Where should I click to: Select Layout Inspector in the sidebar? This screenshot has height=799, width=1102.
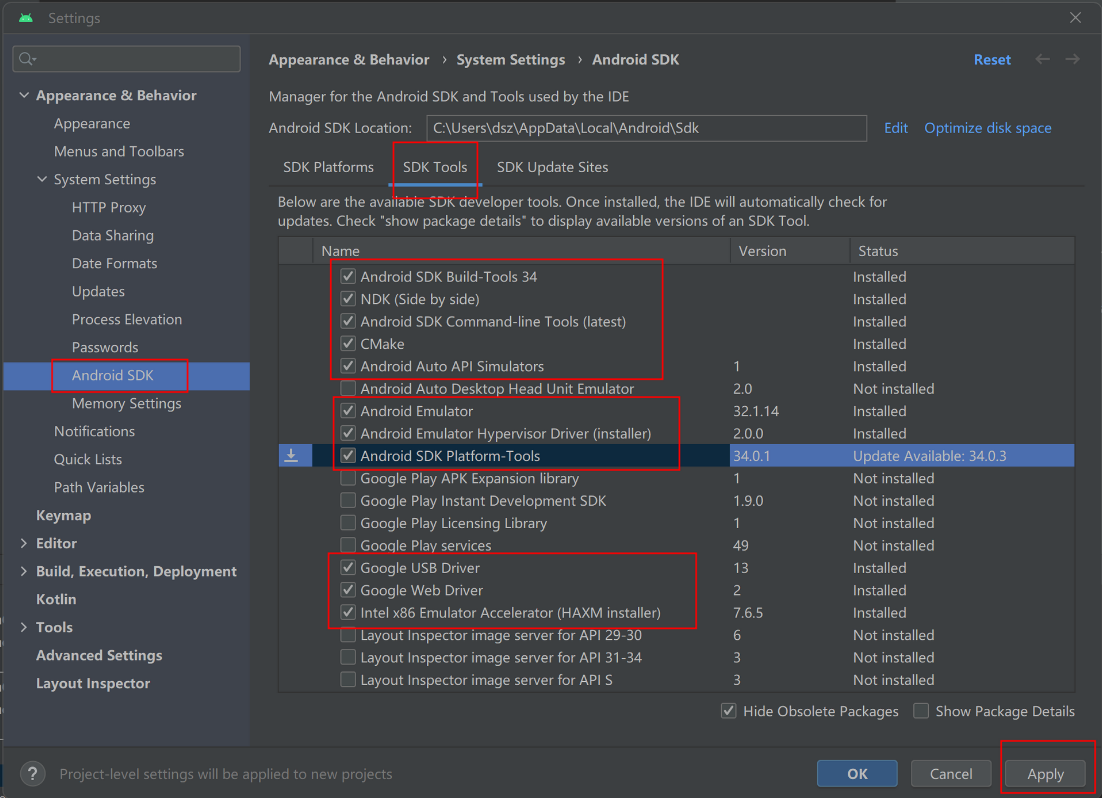click(x=93, y=683)
